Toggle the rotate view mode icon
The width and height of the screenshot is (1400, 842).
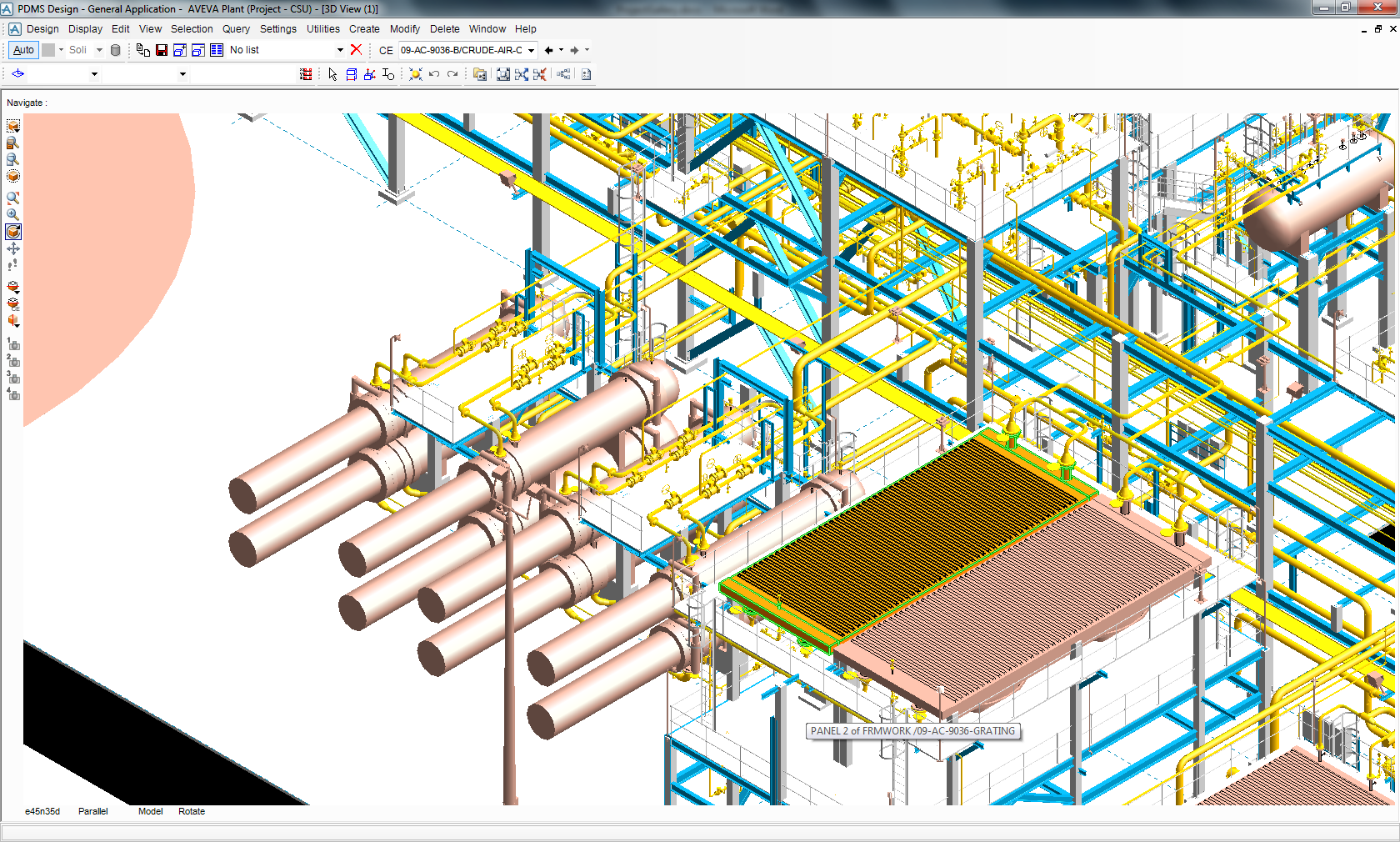pos(13,232)
